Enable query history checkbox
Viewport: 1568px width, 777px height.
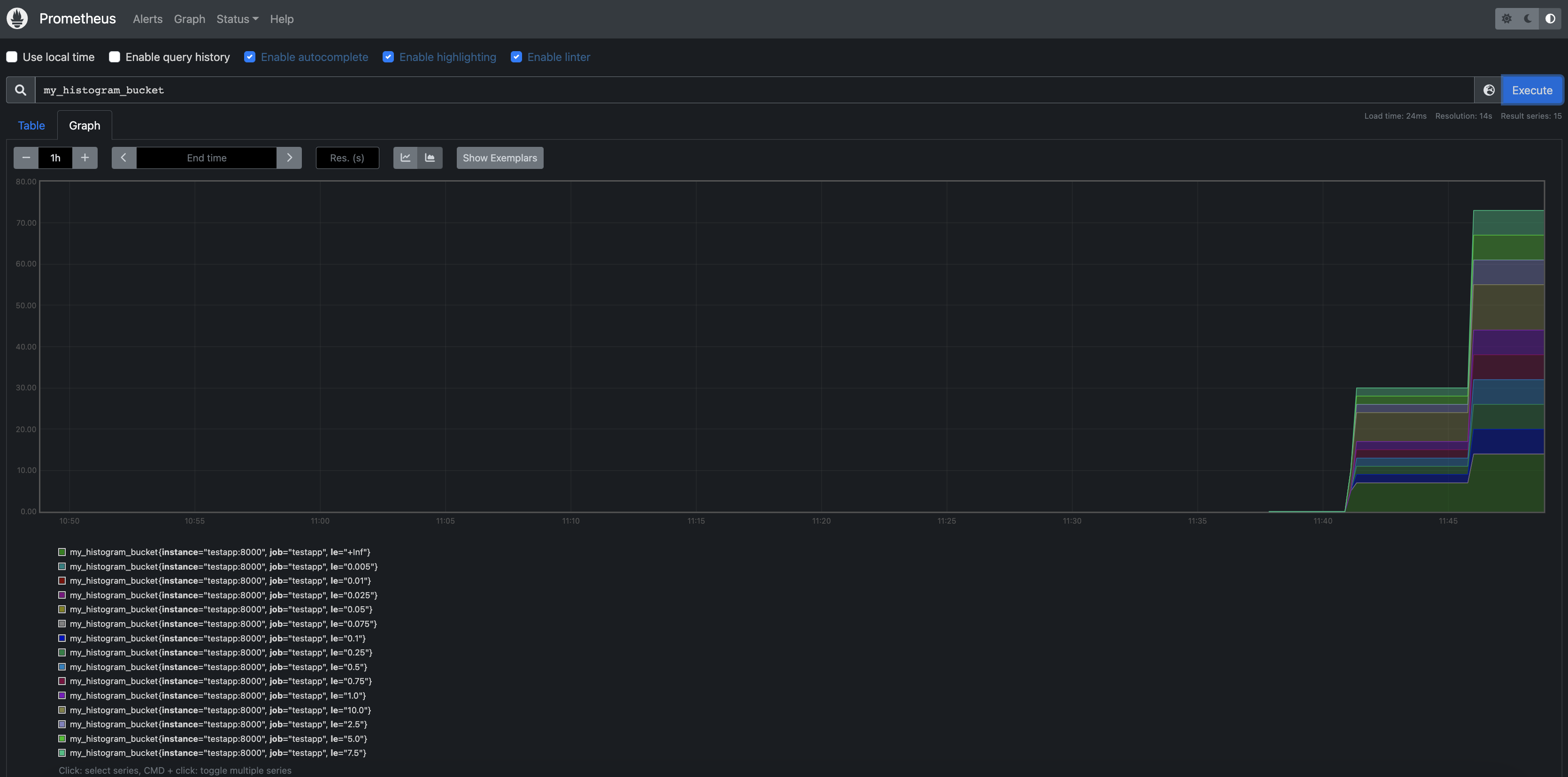(x=115, y=57)
